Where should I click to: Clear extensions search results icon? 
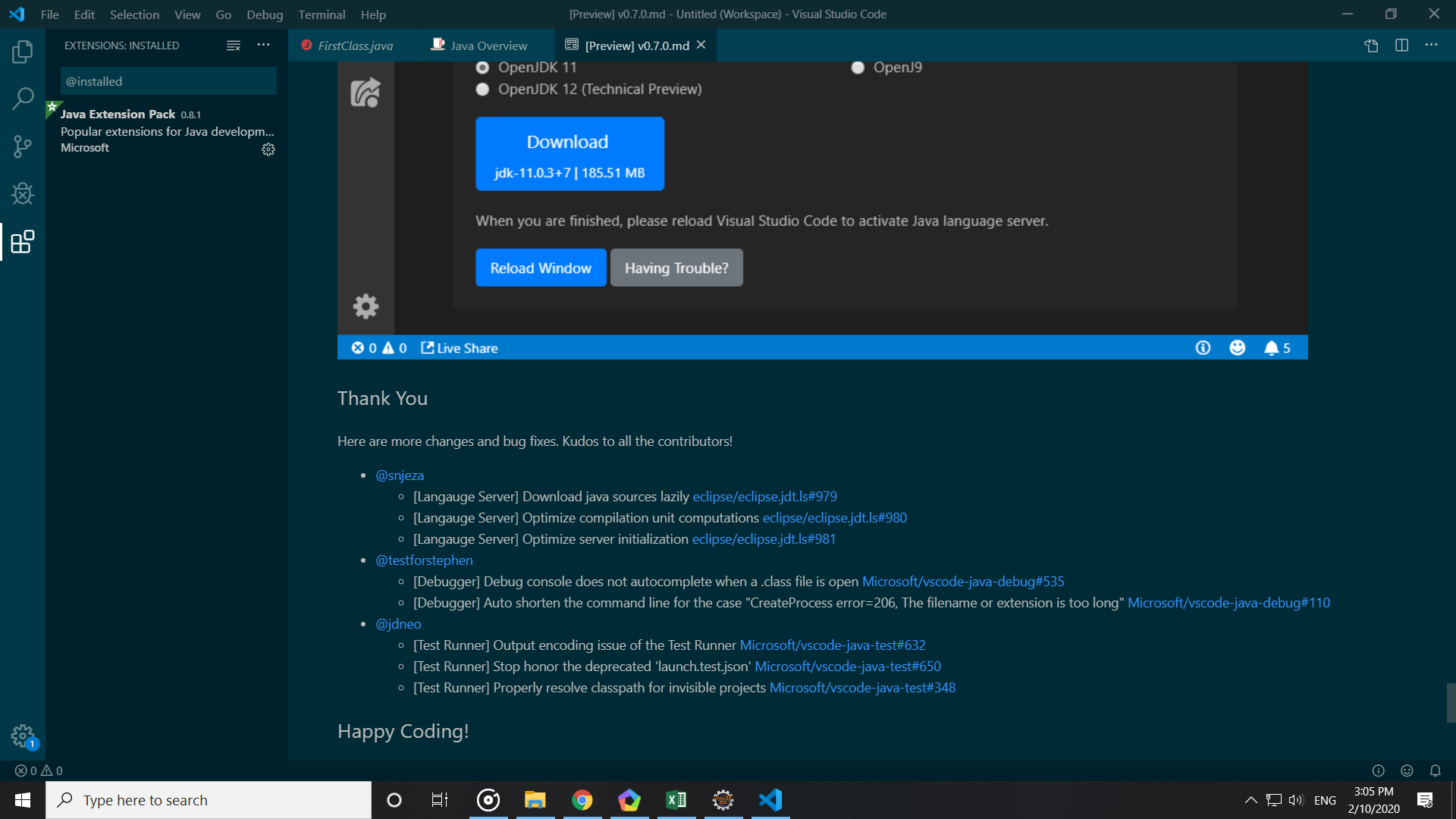234,45
